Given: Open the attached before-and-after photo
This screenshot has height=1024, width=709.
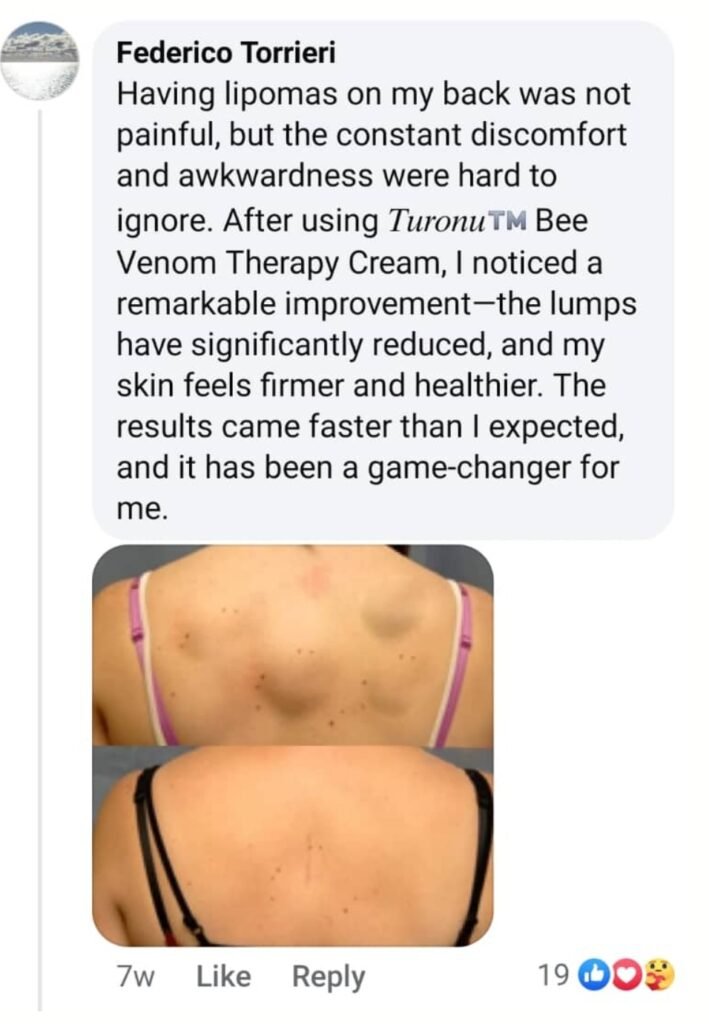Looking at the screenshot, I should (x=292, y=745).
